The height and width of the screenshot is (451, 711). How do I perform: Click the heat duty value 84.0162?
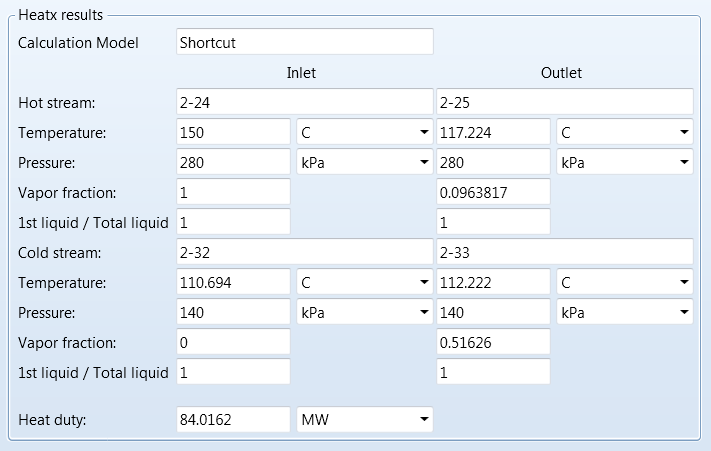point(233,420)
